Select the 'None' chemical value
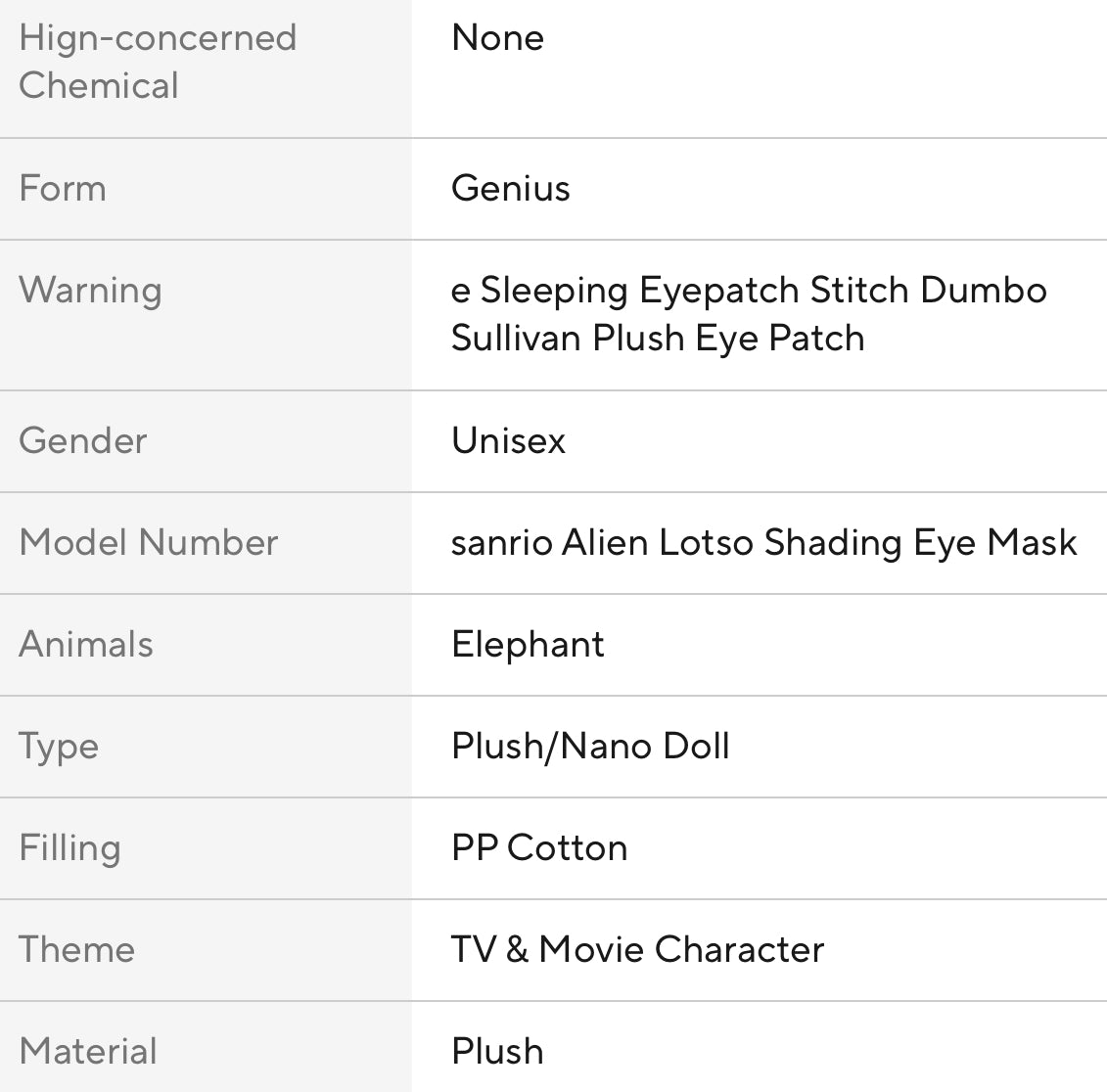The width and height of the screenshot is (1107, 1092). click(497, 38)
